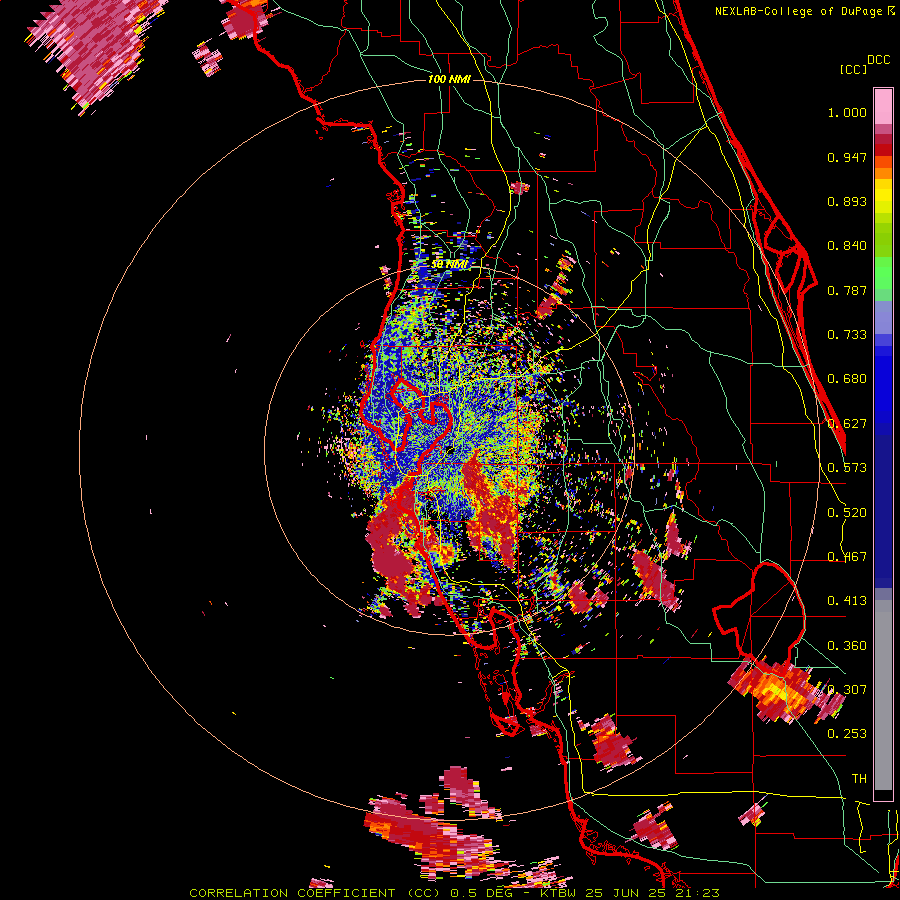Image resolution: width=900 pixels, height=900 pixels.
Task: Select the 0.360 scale value
Action: click(x=847, y=646)
